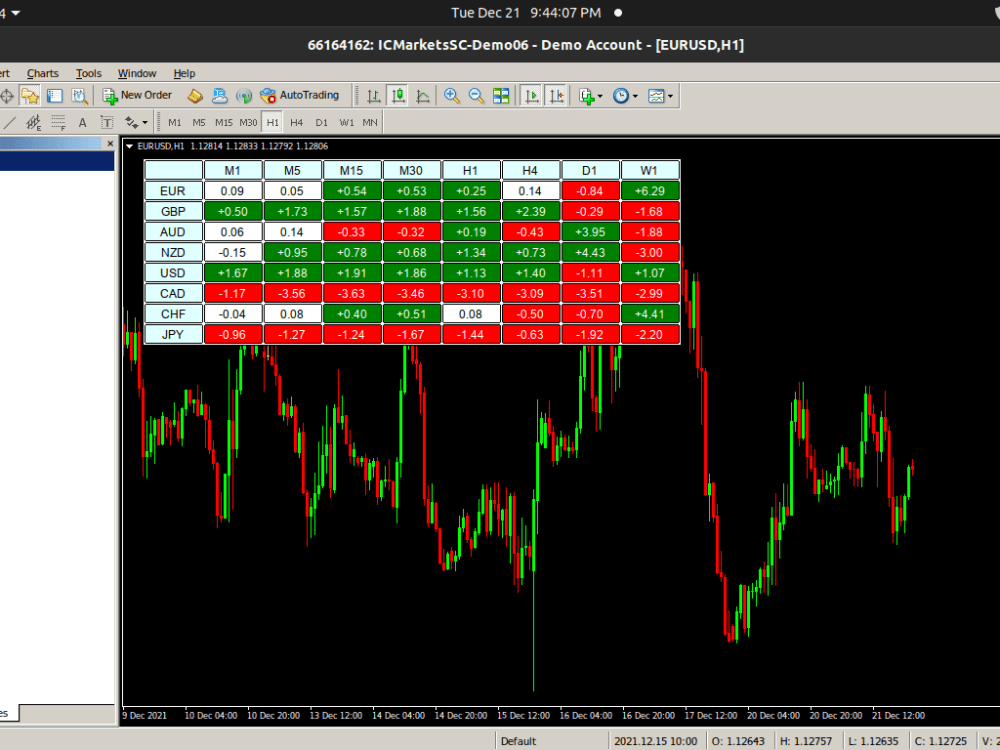Zoom in on the chart
The width and height of the screenshot is (1000, 750).
(x=452, y=96)
